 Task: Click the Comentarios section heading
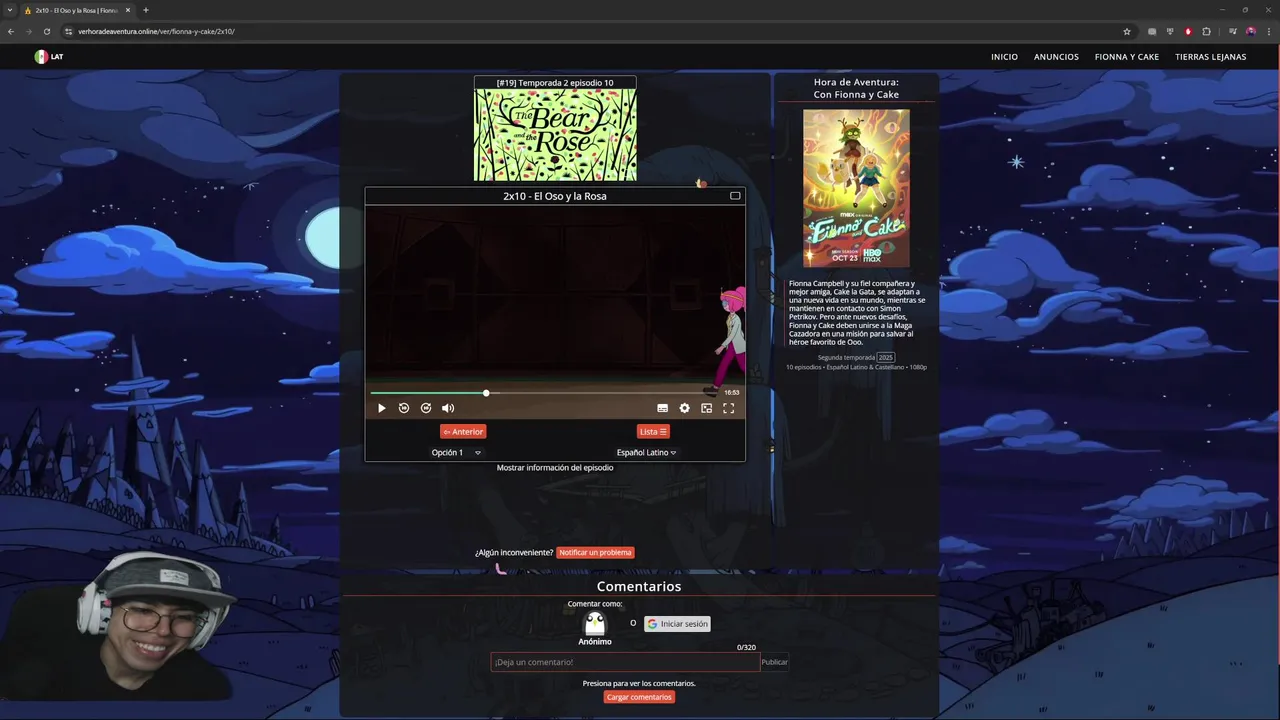click(639, 586)
